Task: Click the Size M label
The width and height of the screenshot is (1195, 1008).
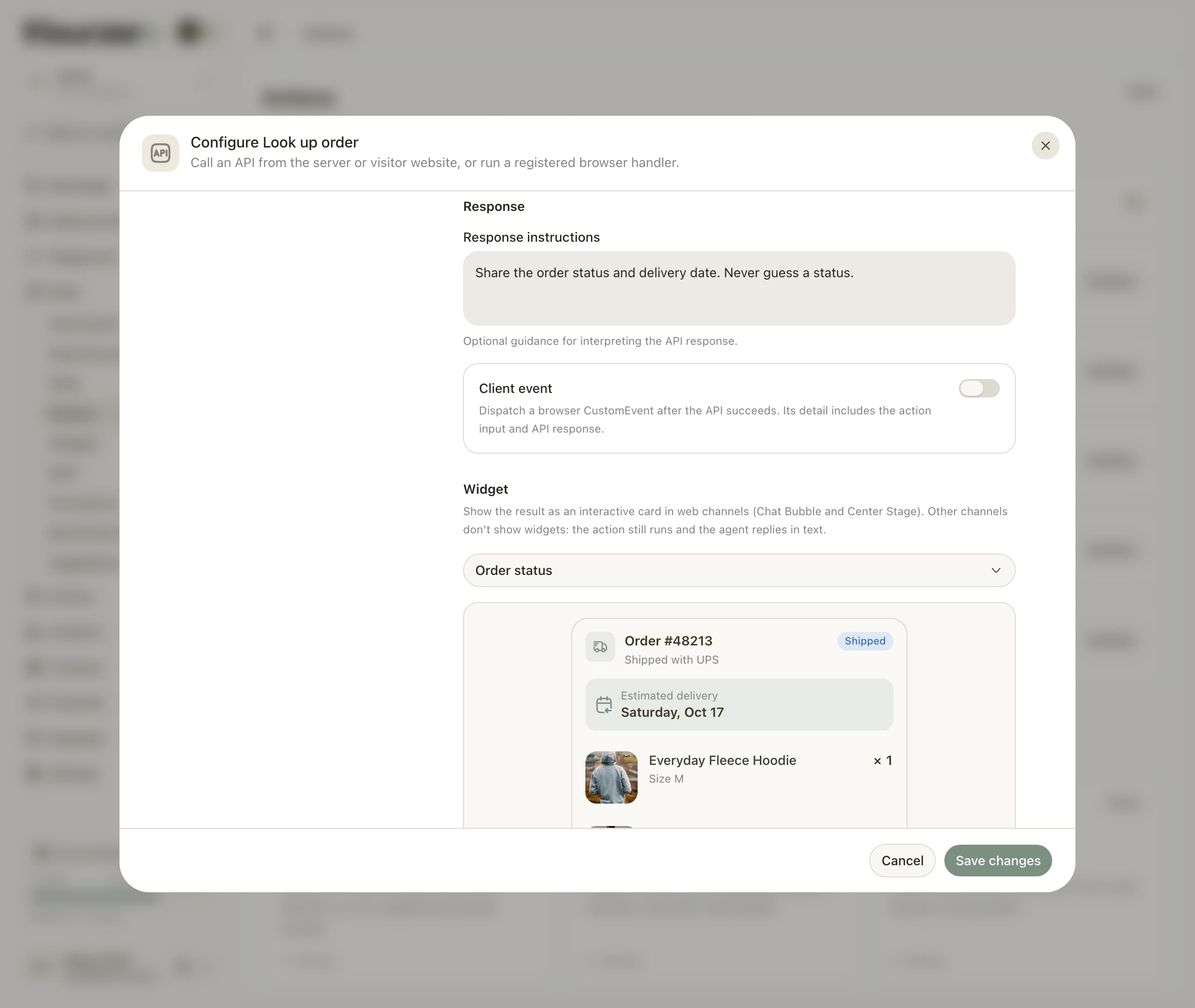Action: pyautogui.click(x=666, y=779)
